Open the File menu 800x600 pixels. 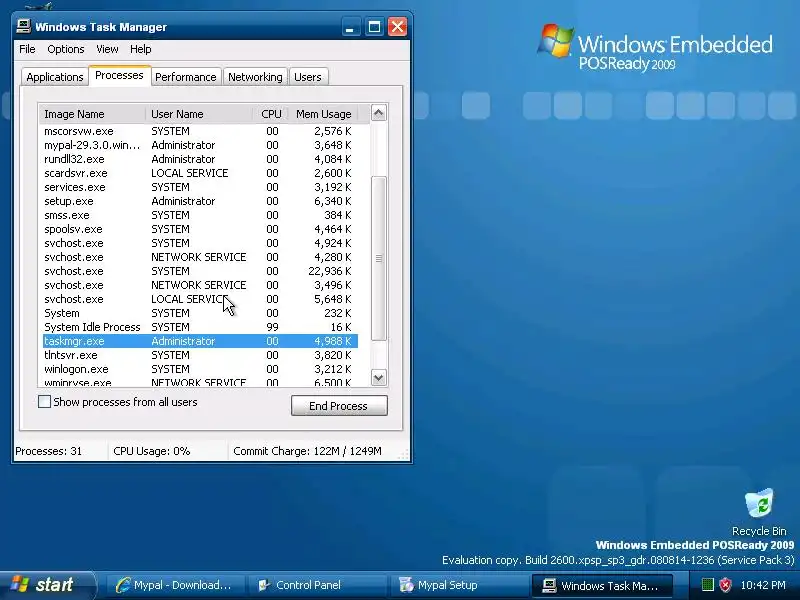pos(27,49)
